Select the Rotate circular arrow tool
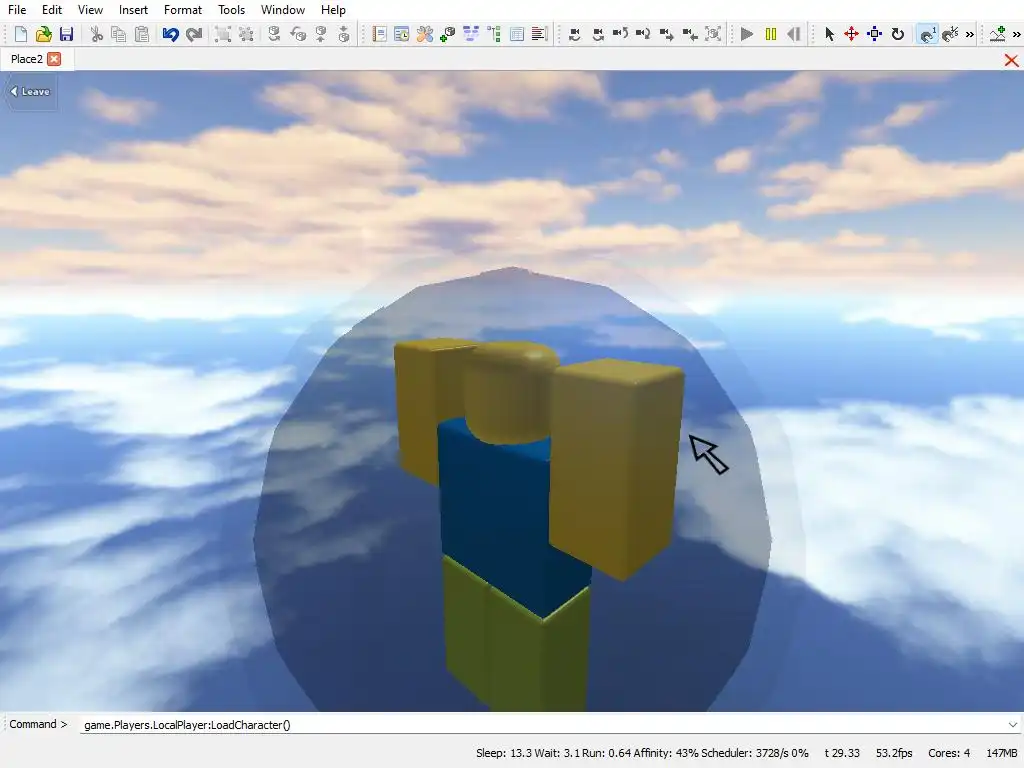The width and height of the screenshot is (1024, 768). pos(898,34)
